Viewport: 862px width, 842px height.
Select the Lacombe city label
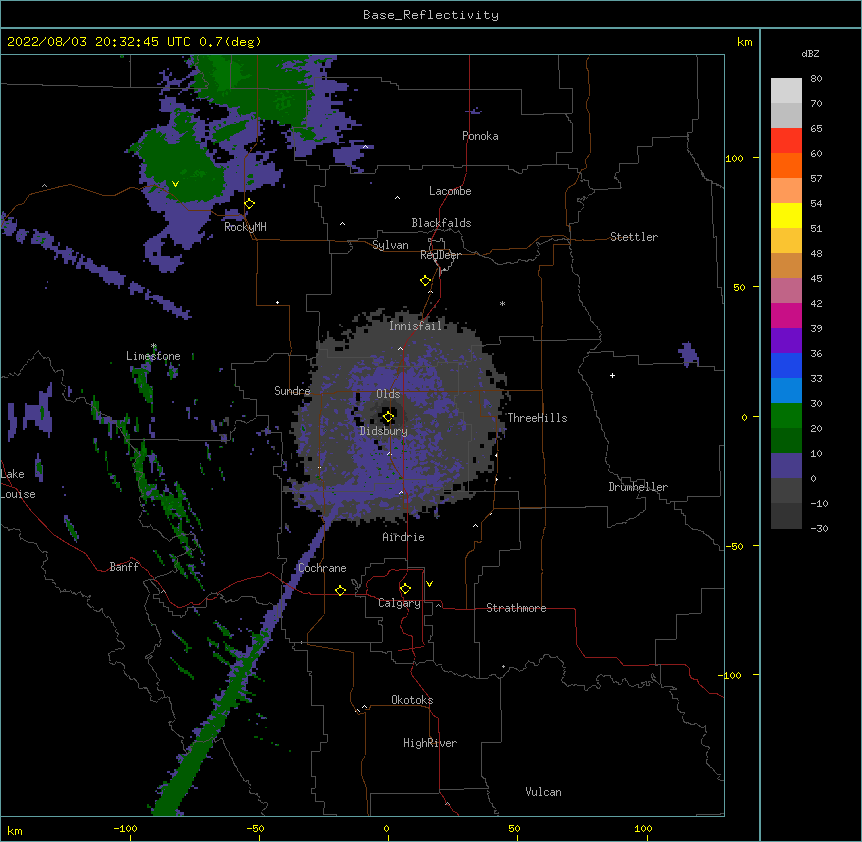(x=450, y=191)
